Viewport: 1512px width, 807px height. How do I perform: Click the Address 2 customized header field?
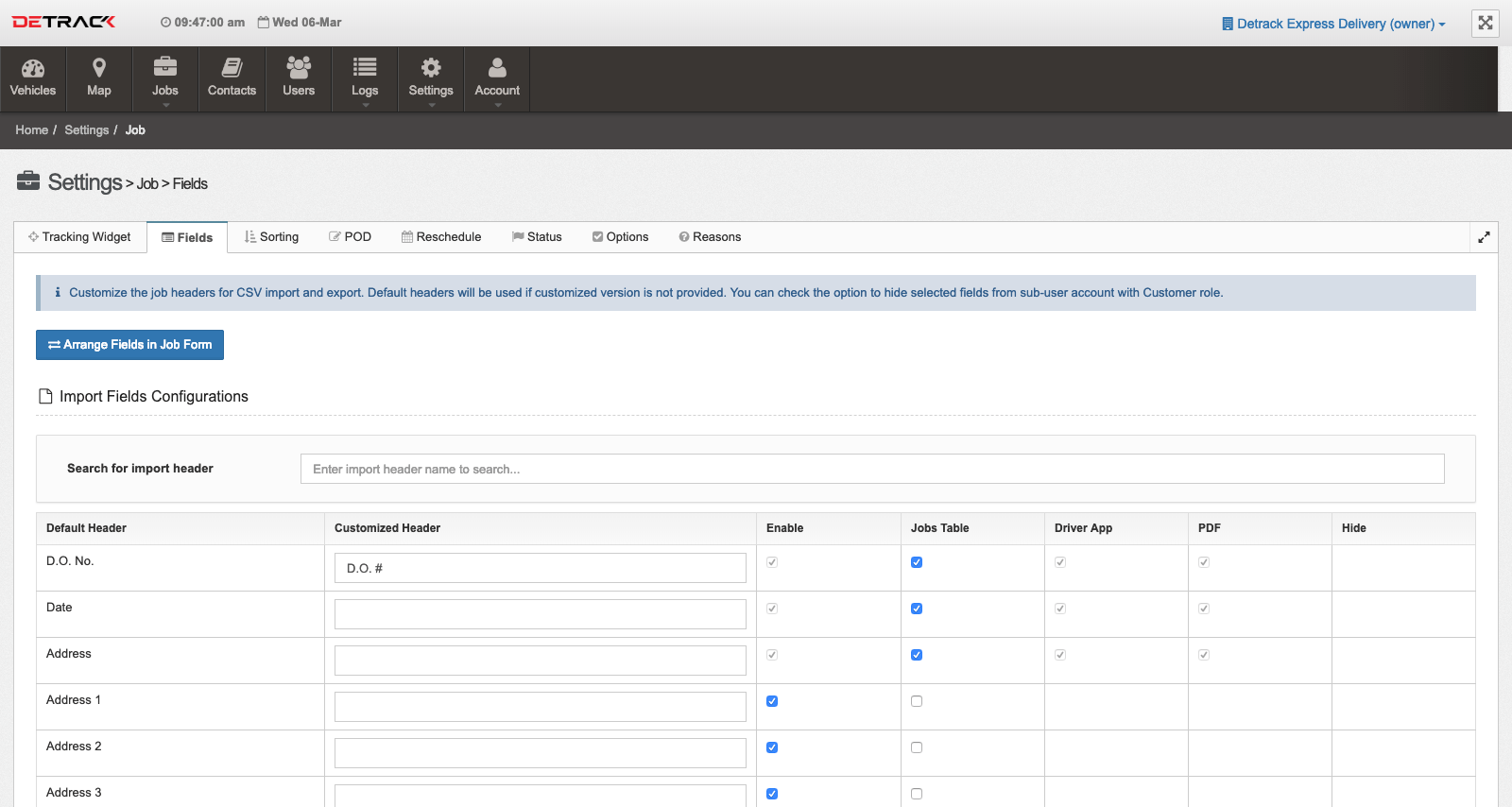pyautogui.click(x=541, y=753)
